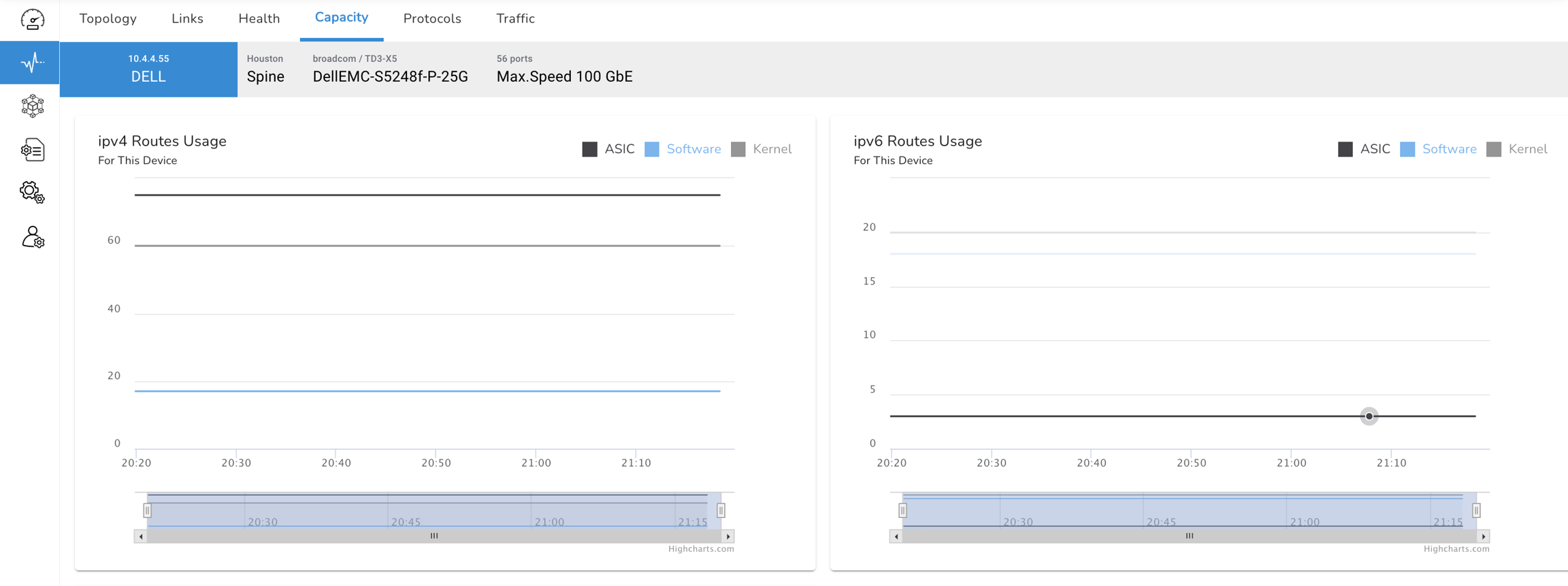Click right scroll arrow under ipv6 chart

[1484, 536]
